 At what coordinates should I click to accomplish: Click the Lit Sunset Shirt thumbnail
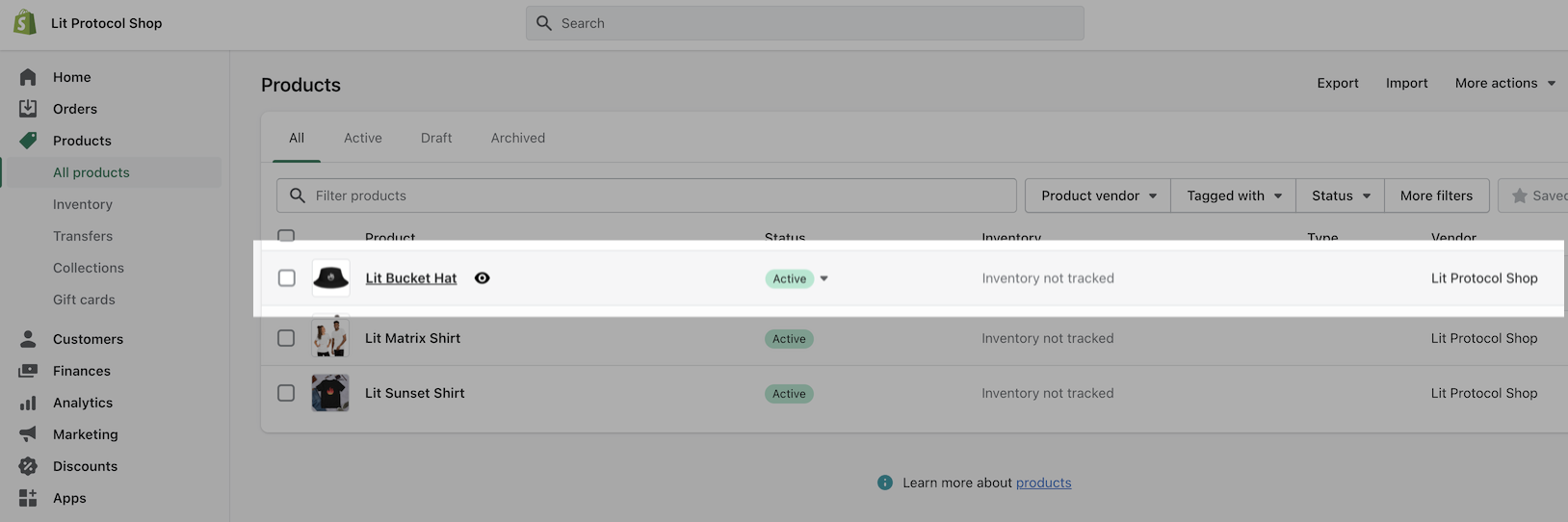pos(330,393)
